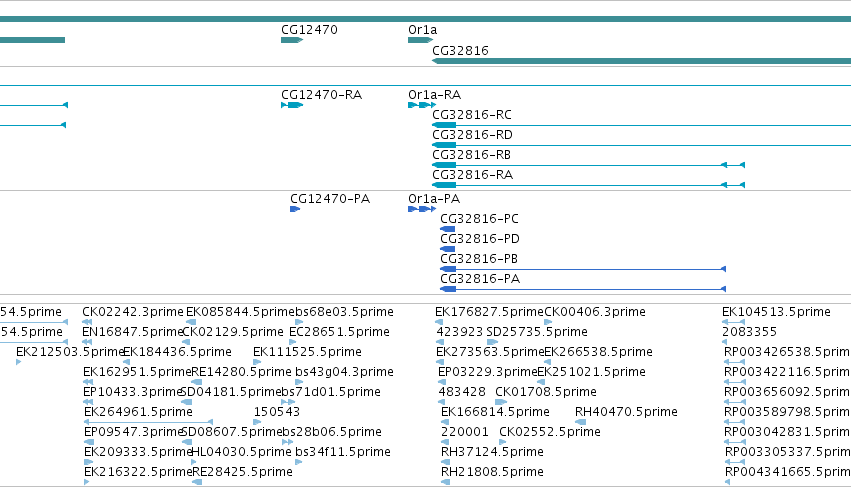Click the 220001 feature label
Screen dimensions: 851x487
pyautogui.click(x=465, y=432)
